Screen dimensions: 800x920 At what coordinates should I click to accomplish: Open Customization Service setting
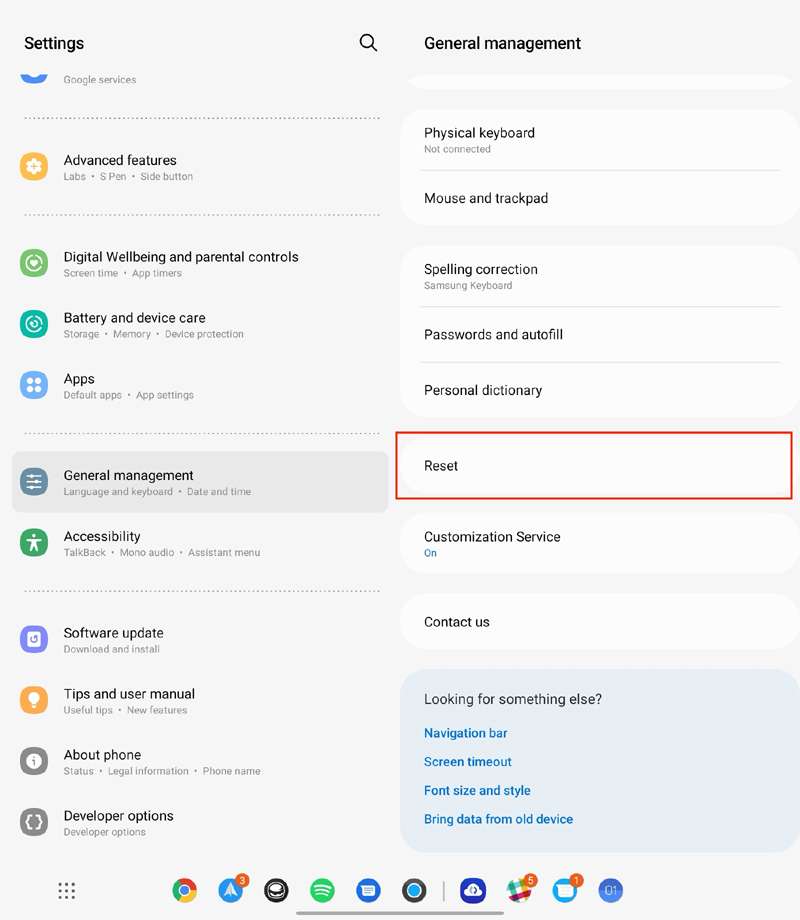point(594,543)
